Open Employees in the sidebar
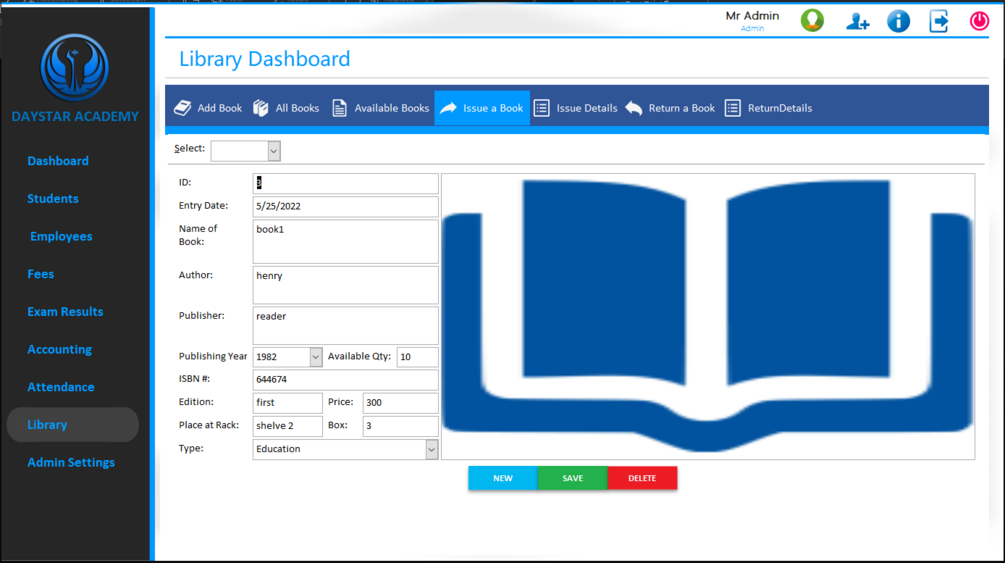The height and width of the screenshot is (563, 1005). tap(61, 237)
